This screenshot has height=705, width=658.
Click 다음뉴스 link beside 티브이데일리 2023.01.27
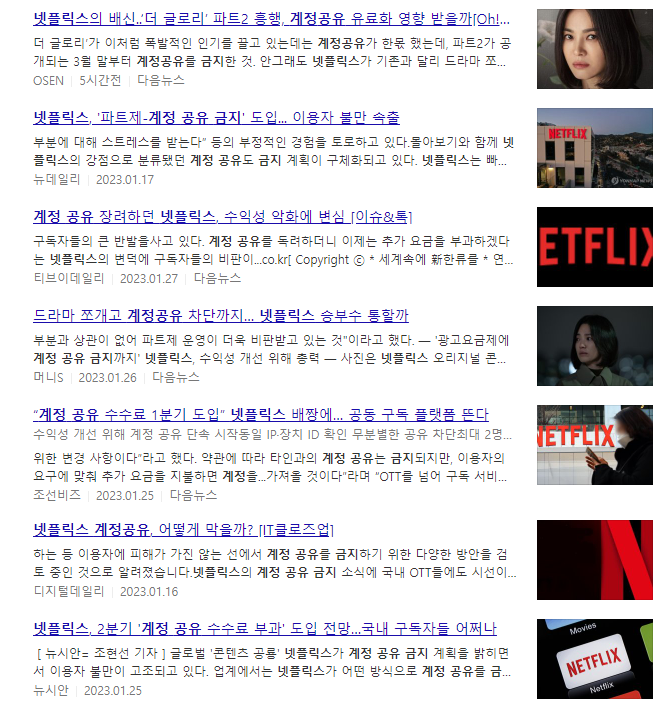tap(217, 278)
